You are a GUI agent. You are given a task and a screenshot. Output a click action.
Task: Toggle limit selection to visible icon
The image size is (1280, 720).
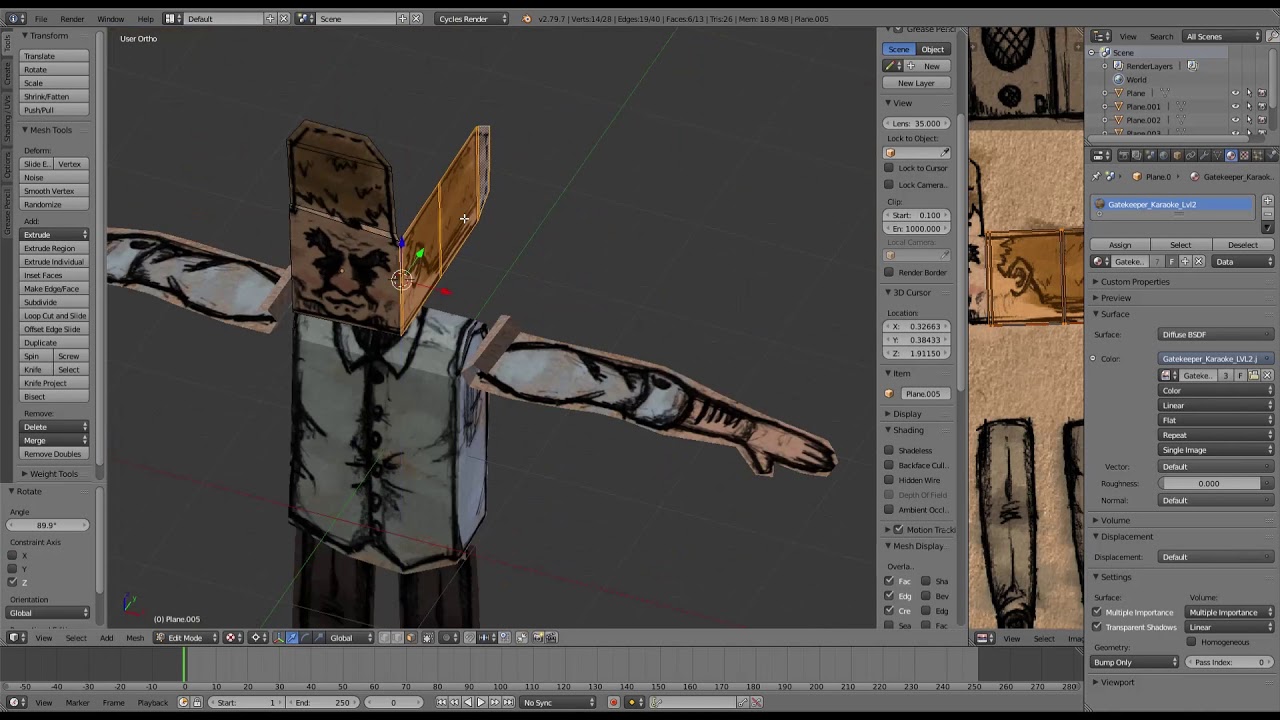[x=428, y=638]
